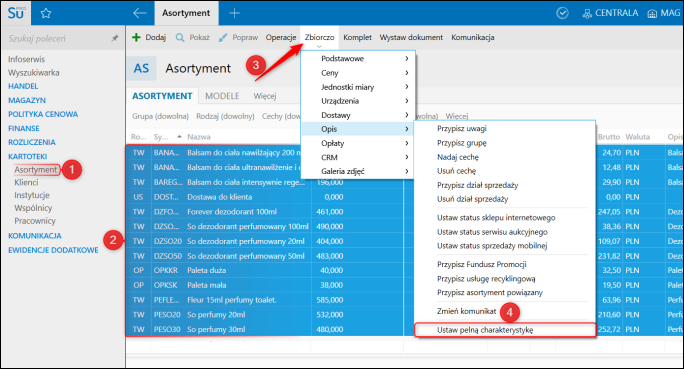Click the AS assortment module icon
The width and height of the screenshot is (684, 369).
(x=141, y=68)
